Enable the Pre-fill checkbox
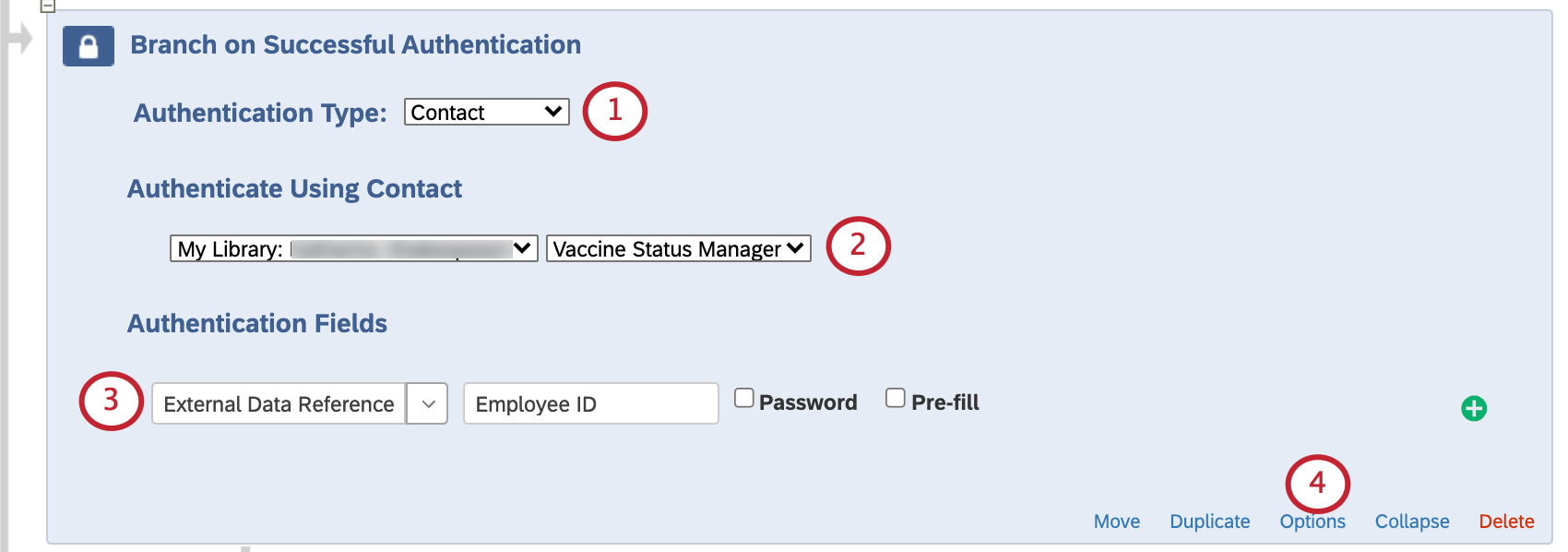1568x552 pixels. point(895,397)
